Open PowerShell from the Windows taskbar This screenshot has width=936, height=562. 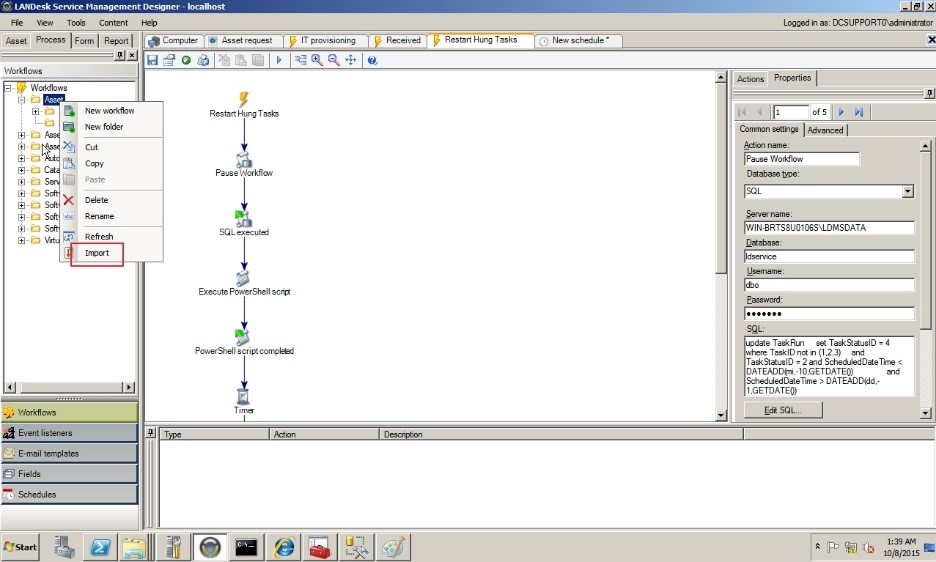coord(102,546)
